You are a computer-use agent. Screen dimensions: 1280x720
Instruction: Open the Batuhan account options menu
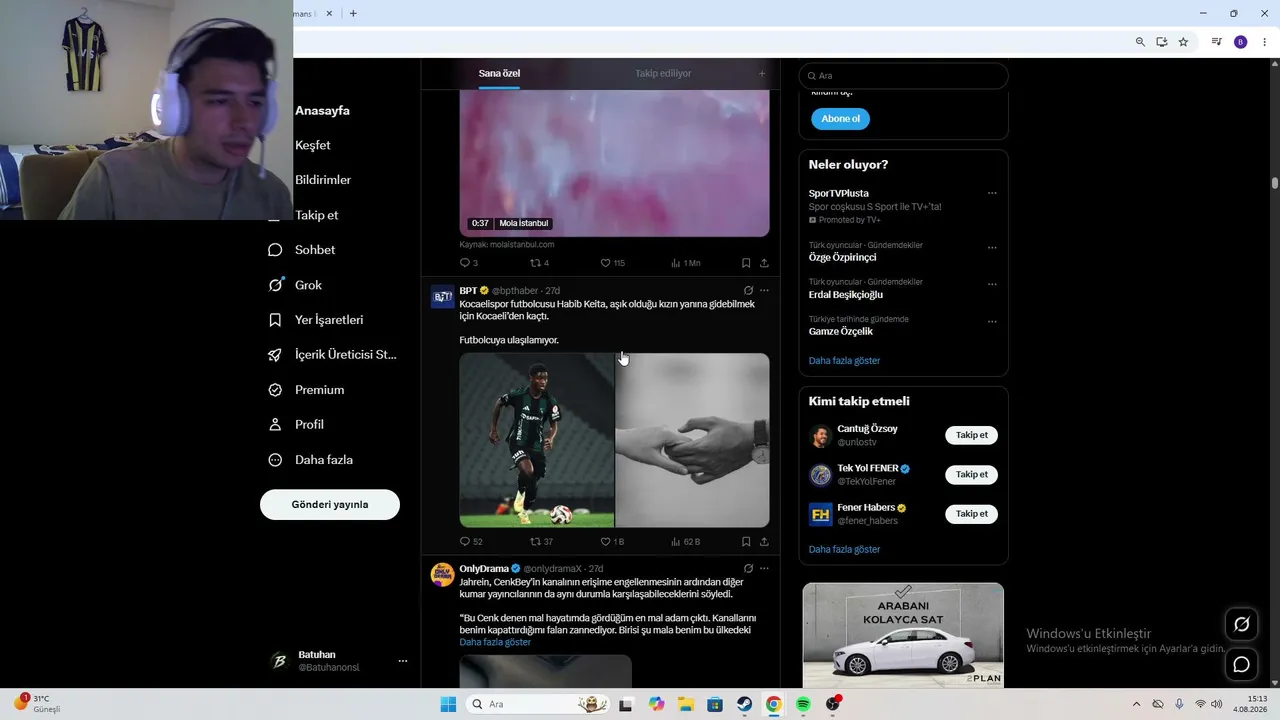tap(403, 661)
